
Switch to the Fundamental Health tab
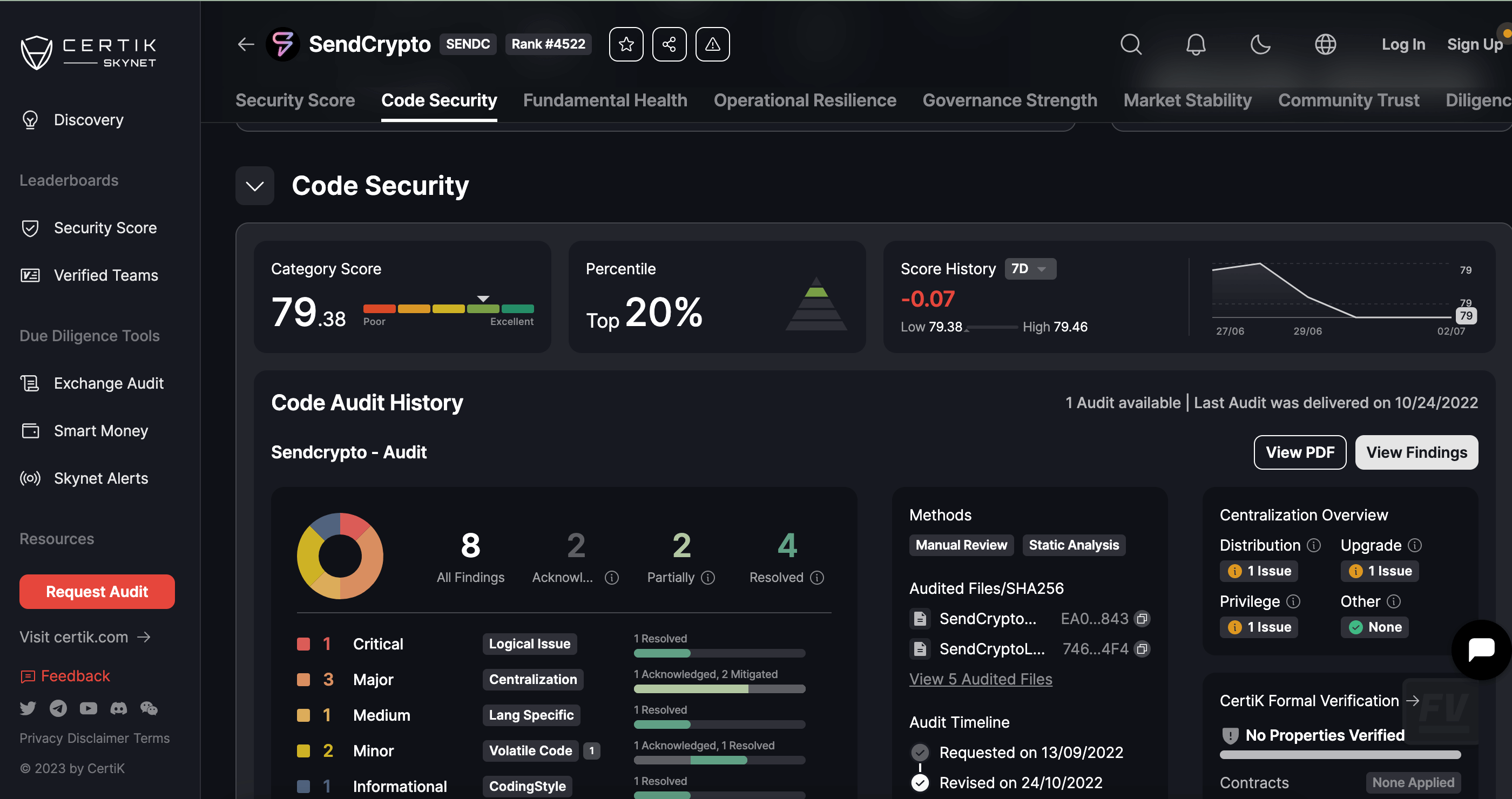click(x=605, y=100)
